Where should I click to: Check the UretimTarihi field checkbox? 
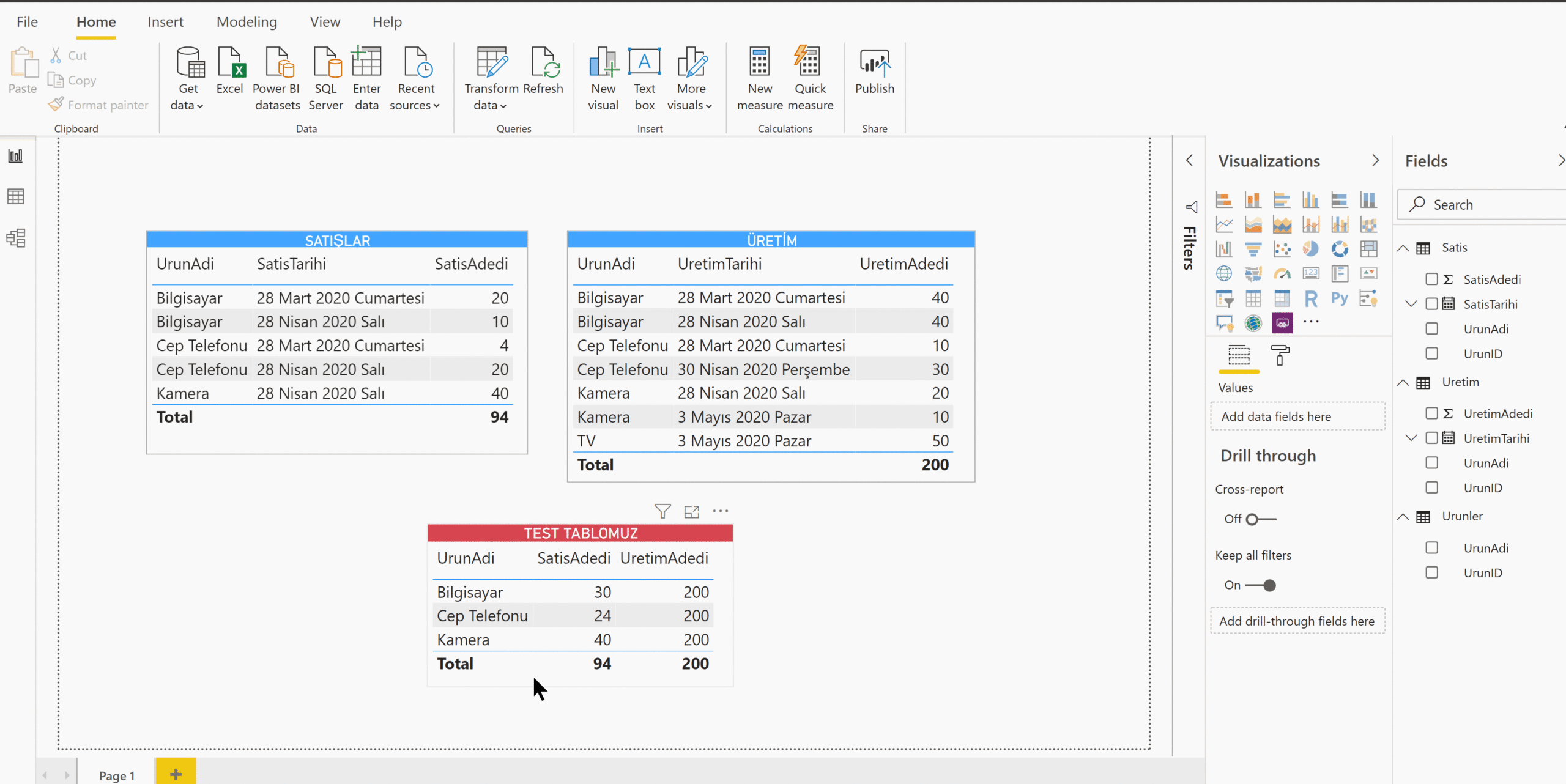[x=1431, y=438]
